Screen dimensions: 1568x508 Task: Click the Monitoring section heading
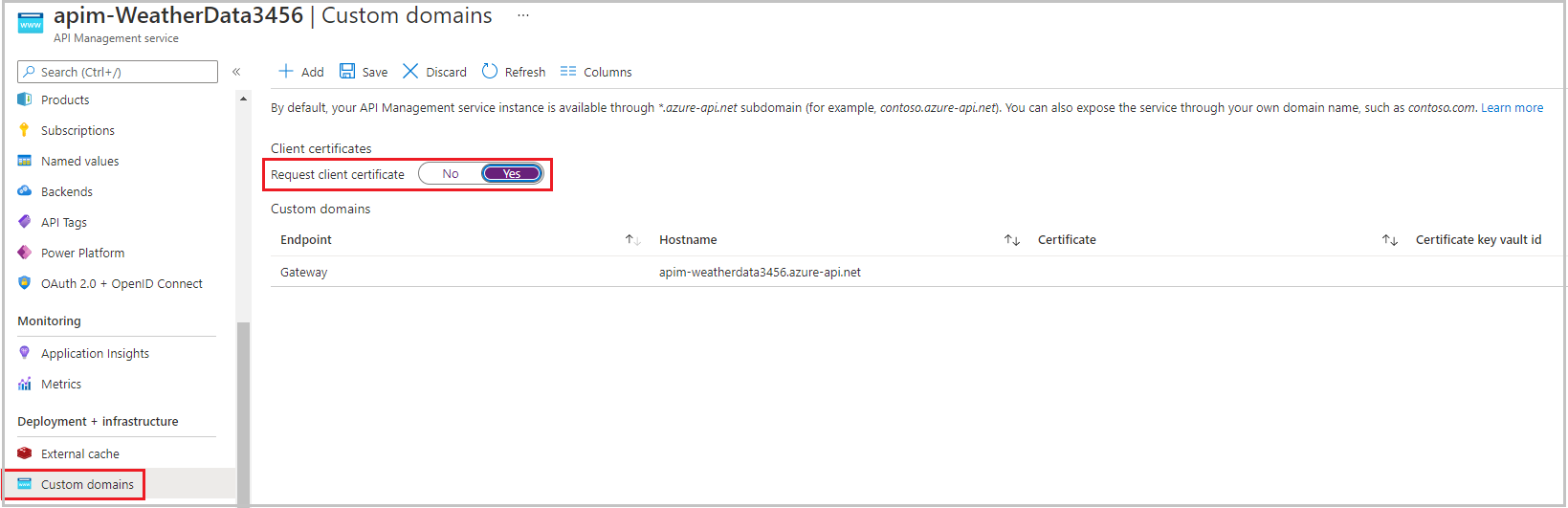49,320
